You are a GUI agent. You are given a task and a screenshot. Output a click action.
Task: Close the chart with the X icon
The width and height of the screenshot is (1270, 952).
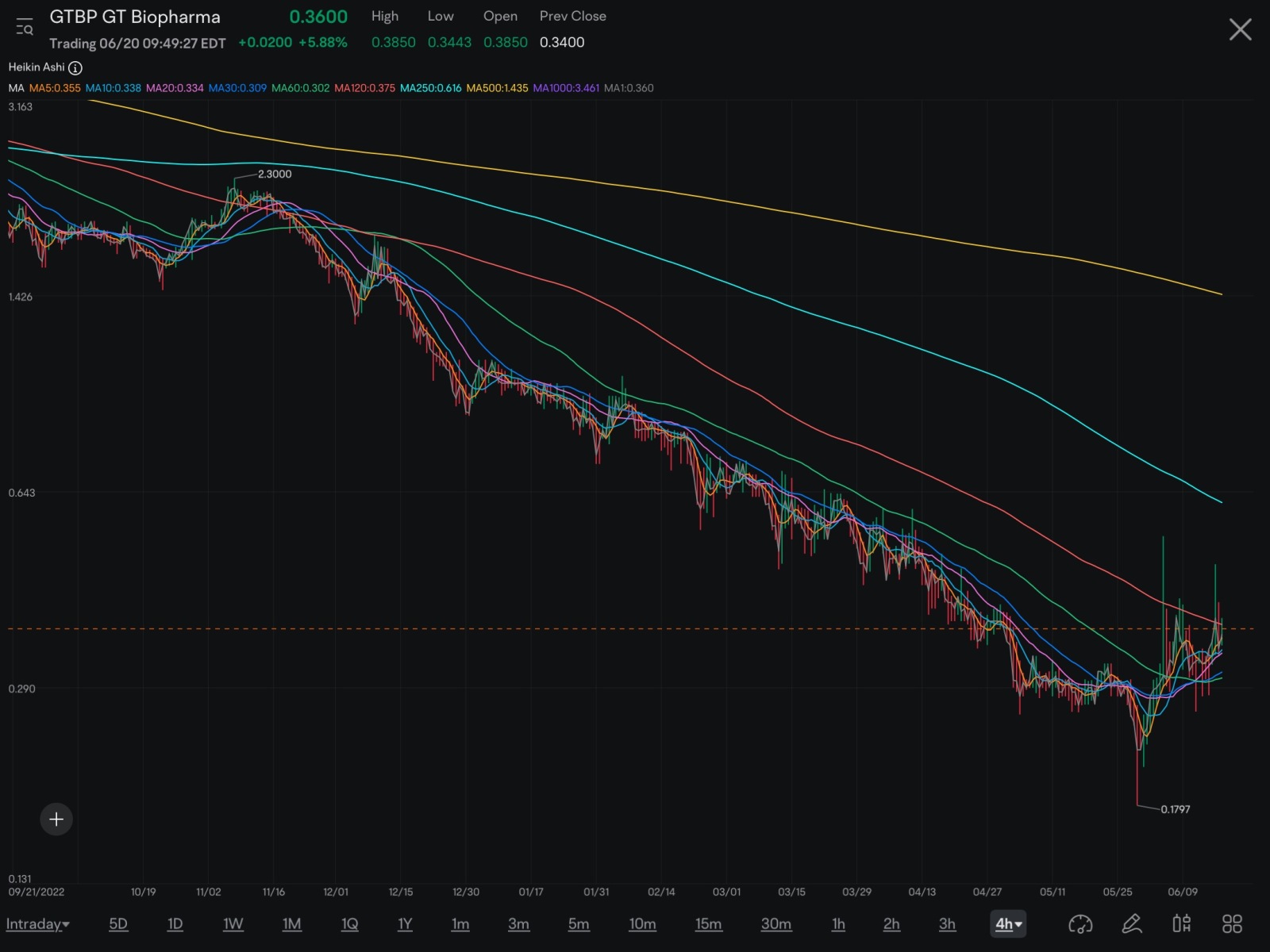click(x=1240, y=30)
